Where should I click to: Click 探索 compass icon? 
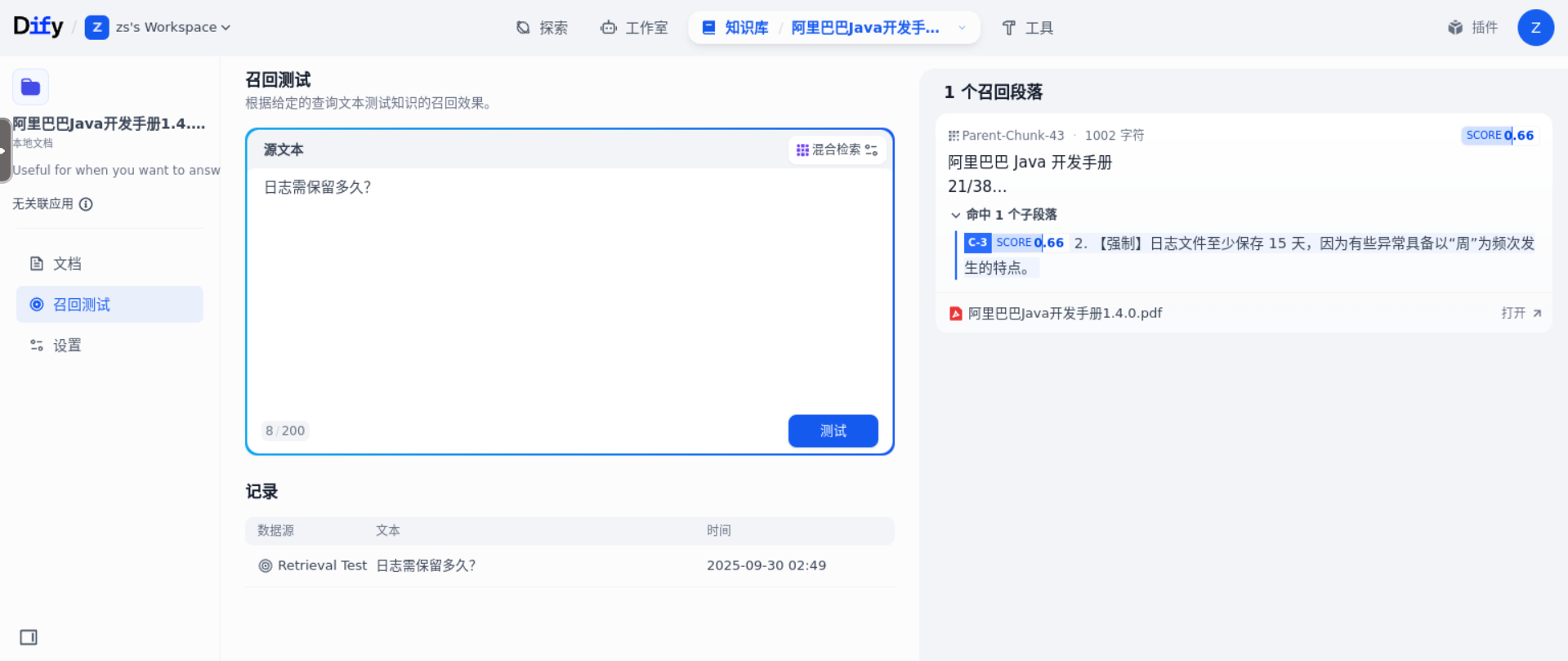coord(523,28)
